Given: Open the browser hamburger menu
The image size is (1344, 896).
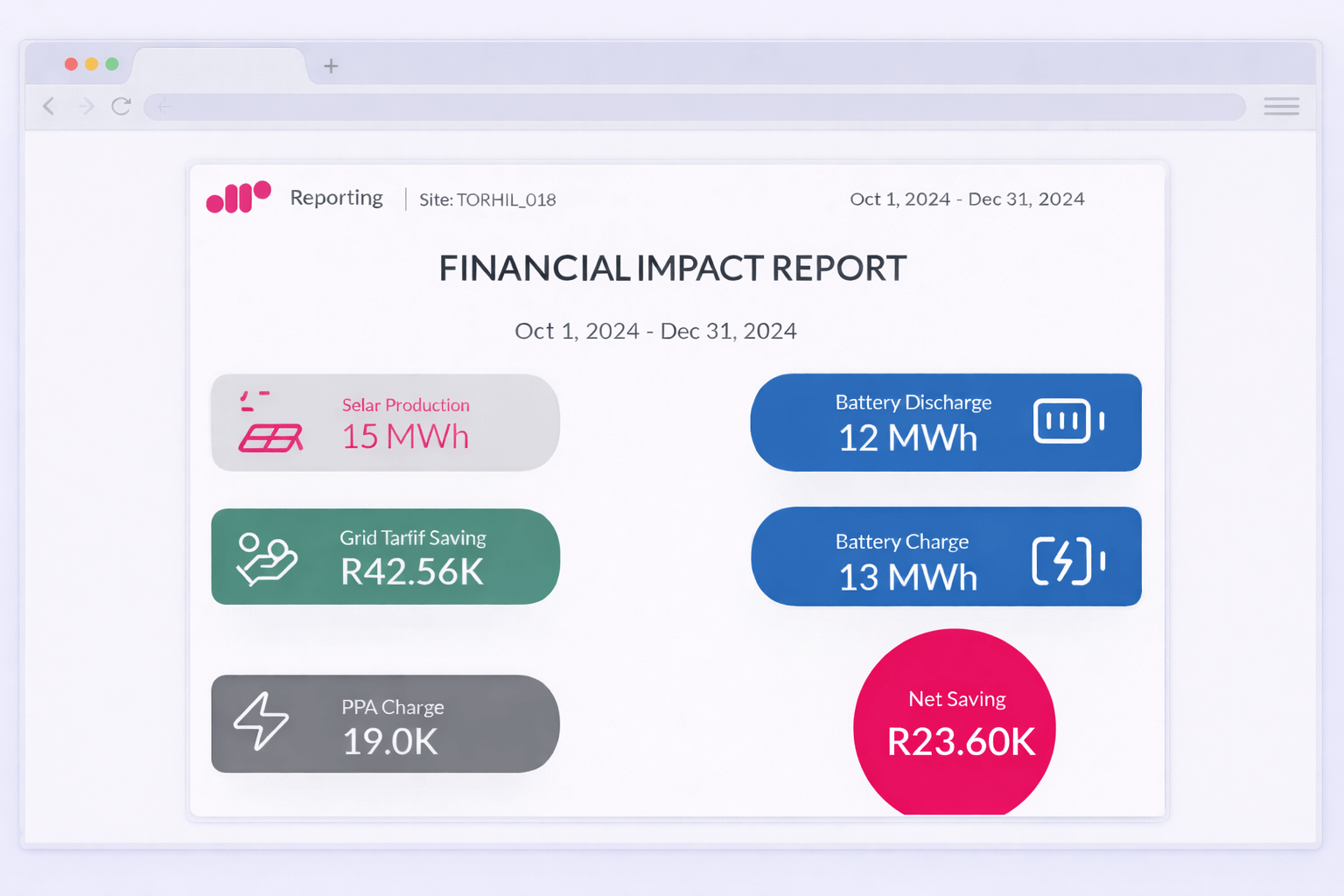Looking at the screenshot, I should (x=1281, y=107).
